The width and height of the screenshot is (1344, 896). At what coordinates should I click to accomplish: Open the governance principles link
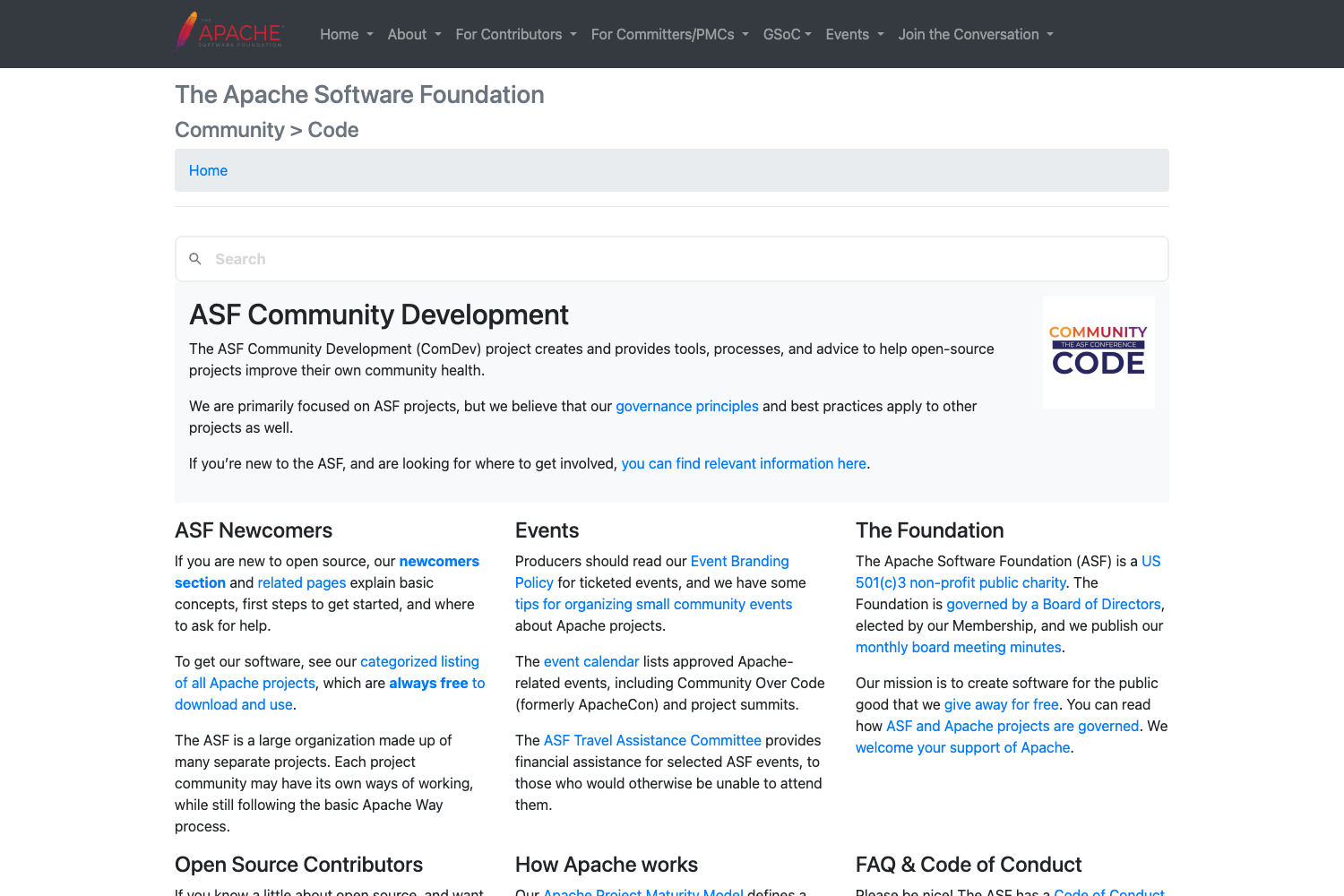(x=686, y=406)
